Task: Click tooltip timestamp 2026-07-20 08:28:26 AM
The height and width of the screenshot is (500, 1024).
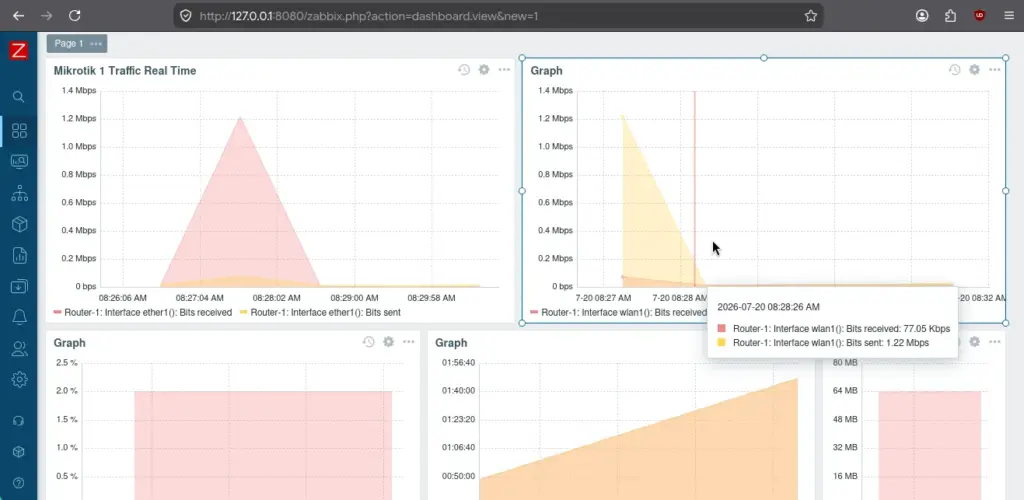Action: pos(768,307)
